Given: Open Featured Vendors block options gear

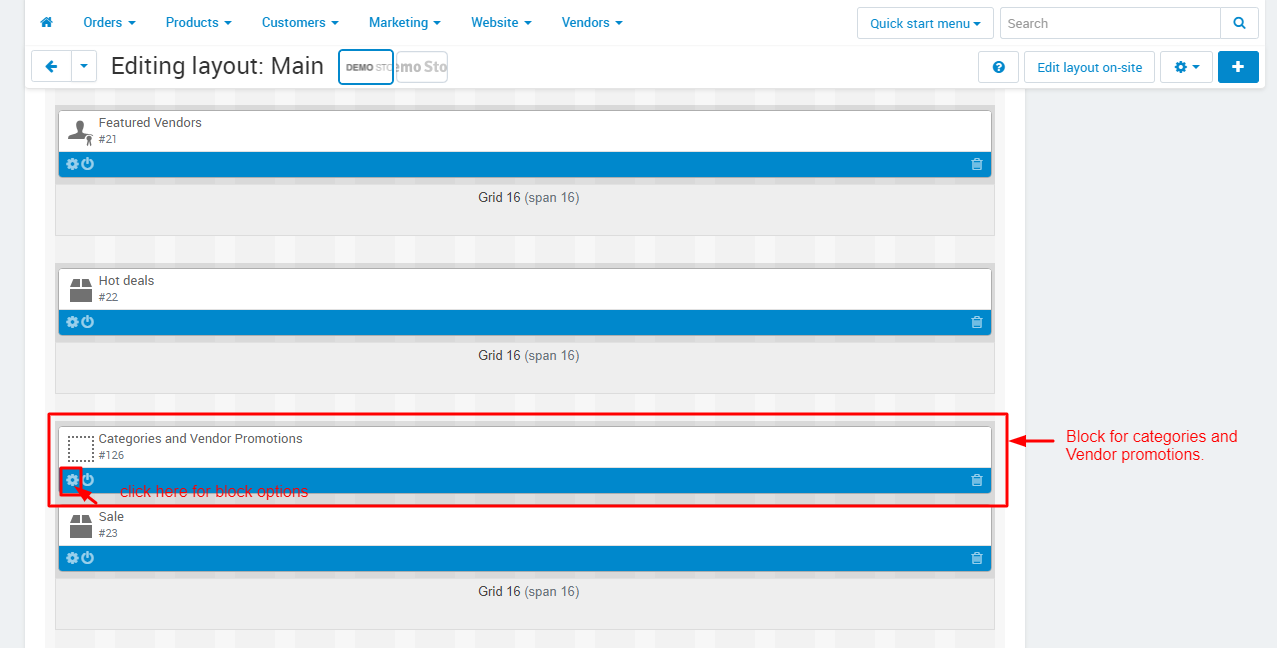Looking at the screenshot, I should tap(72, 164).
